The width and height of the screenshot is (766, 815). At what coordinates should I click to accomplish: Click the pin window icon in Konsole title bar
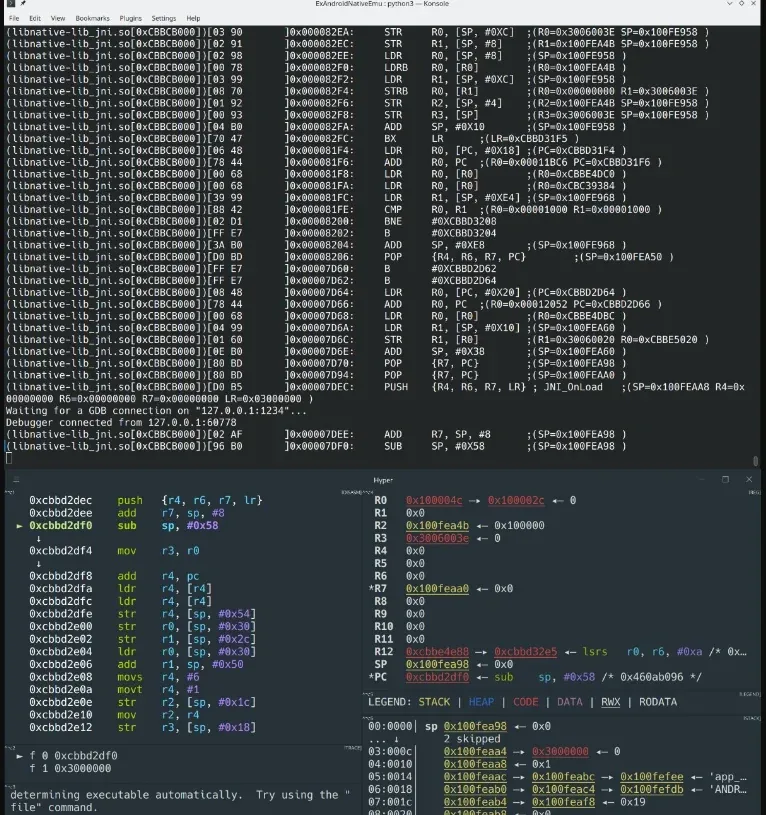click(x=23, y=3)
